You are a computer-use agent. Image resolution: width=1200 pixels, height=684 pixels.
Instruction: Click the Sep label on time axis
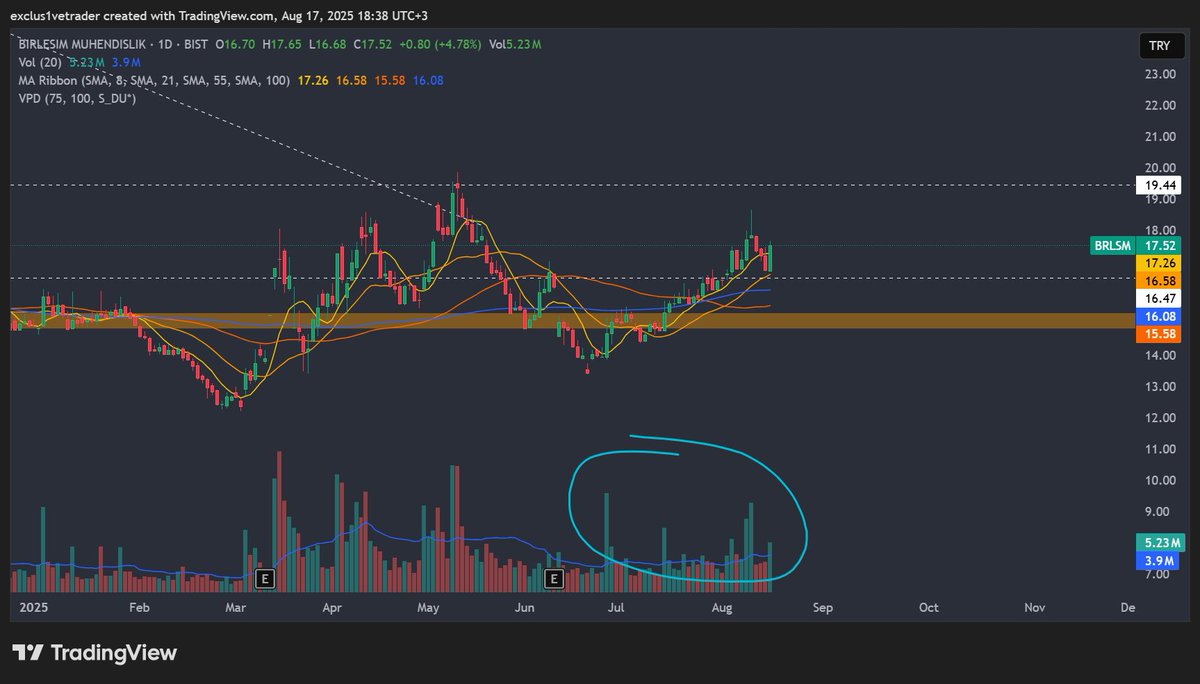823,607
